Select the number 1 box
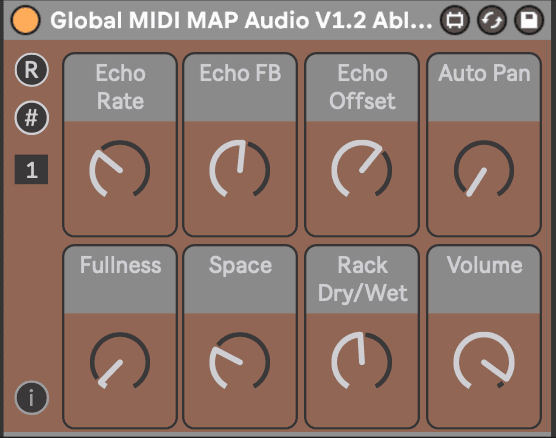556x438 pixels. click(31, 170)
